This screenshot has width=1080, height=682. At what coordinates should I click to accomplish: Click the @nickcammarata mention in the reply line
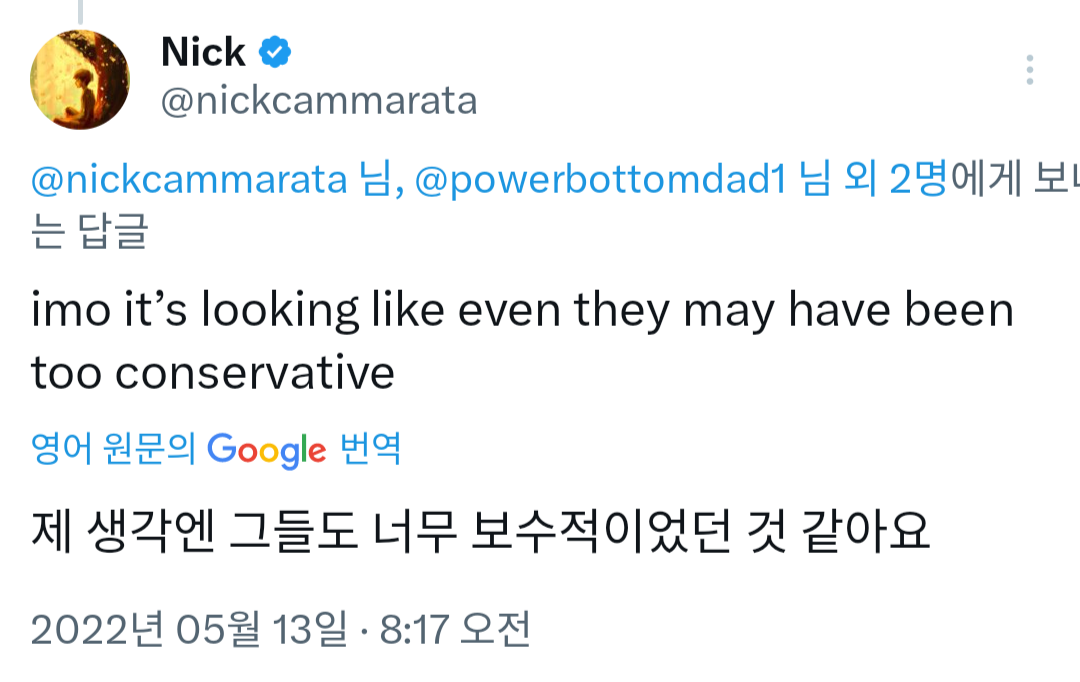click(x=189, y=180)
